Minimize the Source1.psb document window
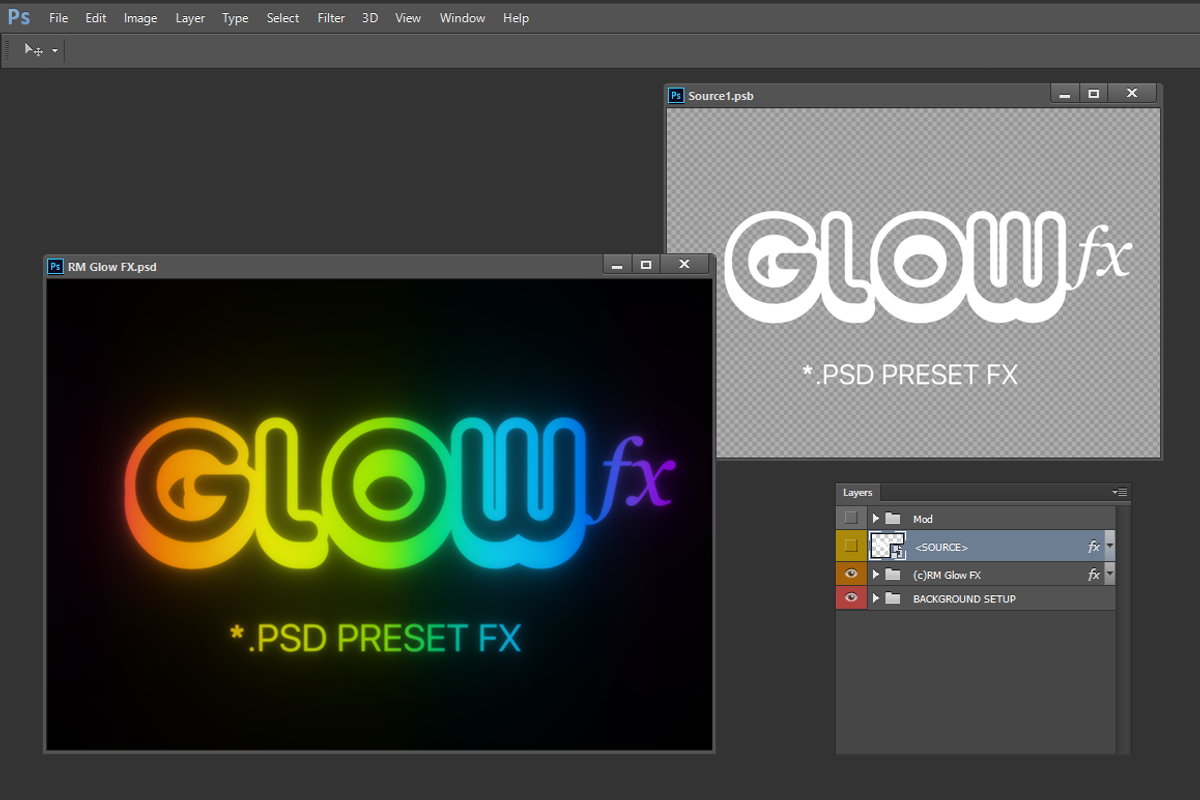The image size is (1200, 800). coord(1065,94)
